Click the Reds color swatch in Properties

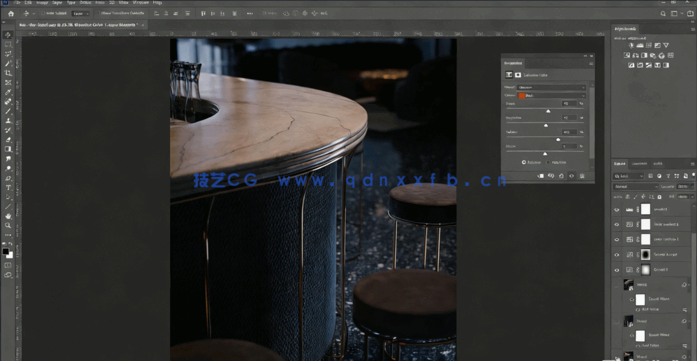click(522, 96)
